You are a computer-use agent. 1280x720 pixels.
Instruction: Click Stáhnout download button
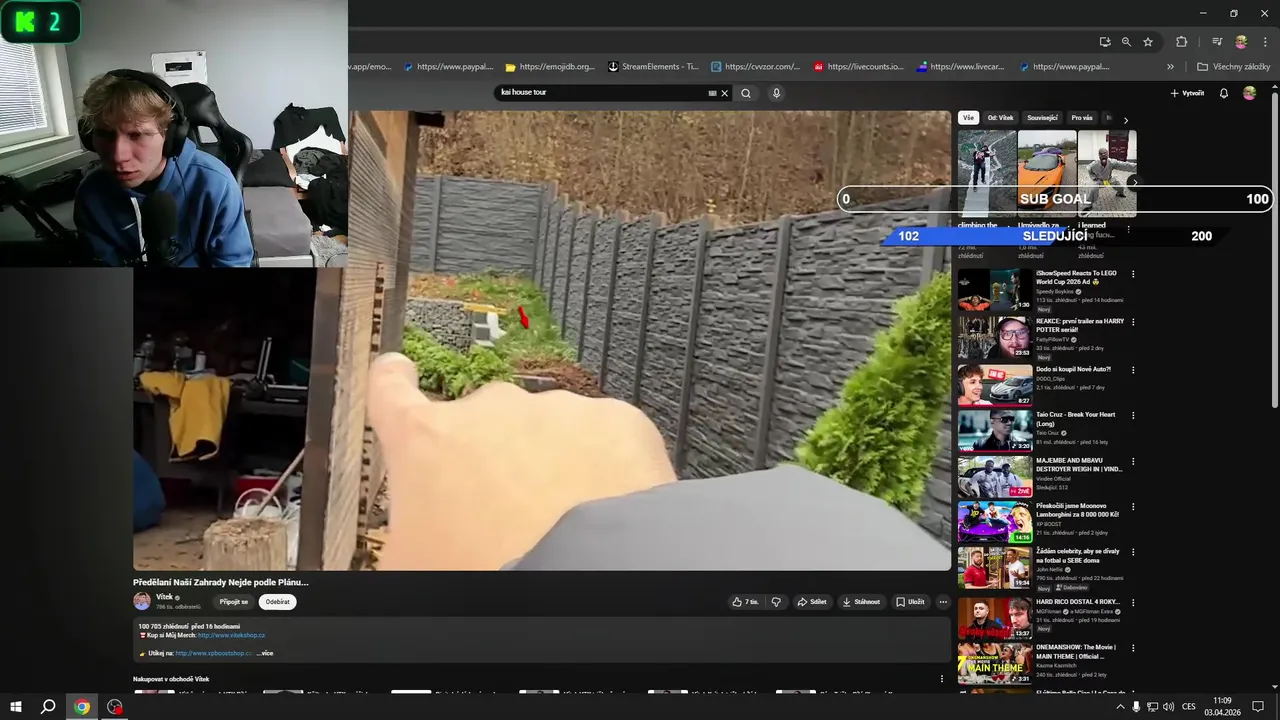click(x=861, y=602)
